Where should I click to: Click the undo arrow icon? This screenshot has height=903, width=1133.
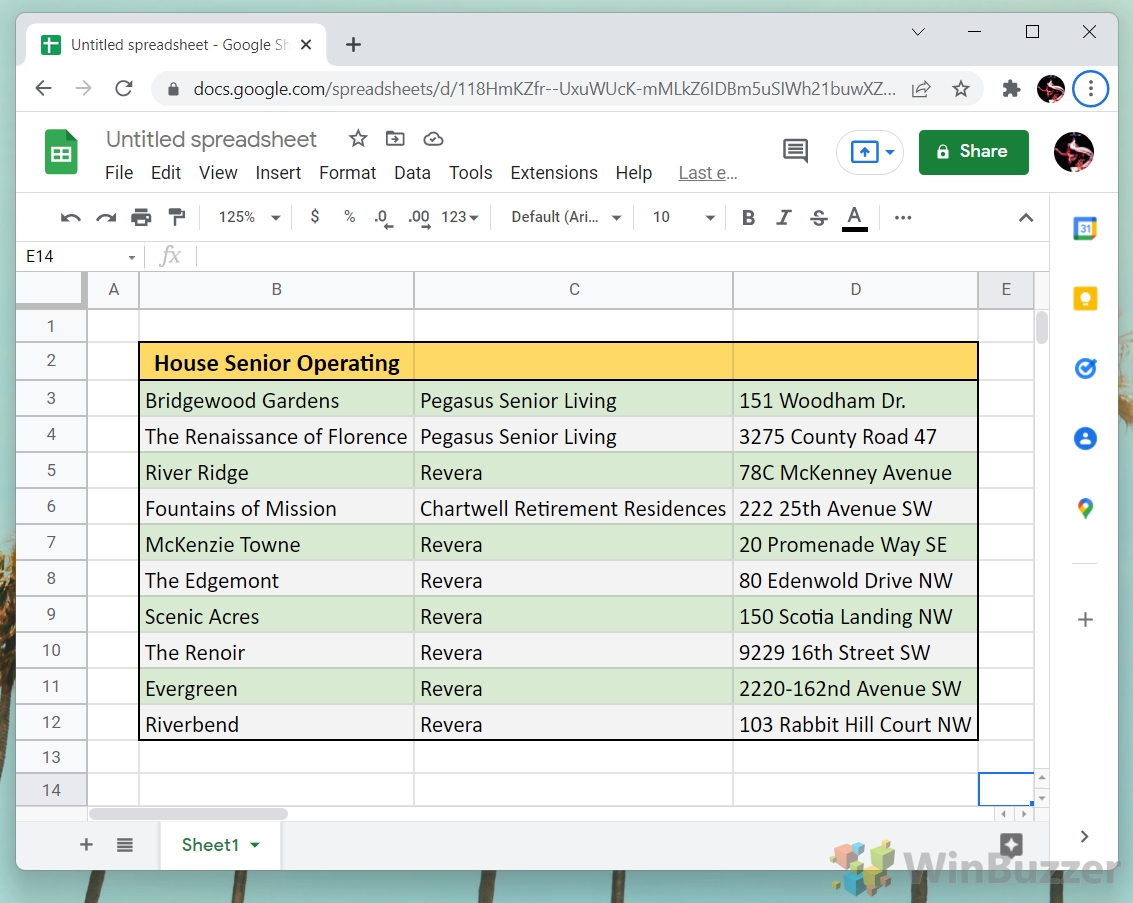(x=70, y=217)
